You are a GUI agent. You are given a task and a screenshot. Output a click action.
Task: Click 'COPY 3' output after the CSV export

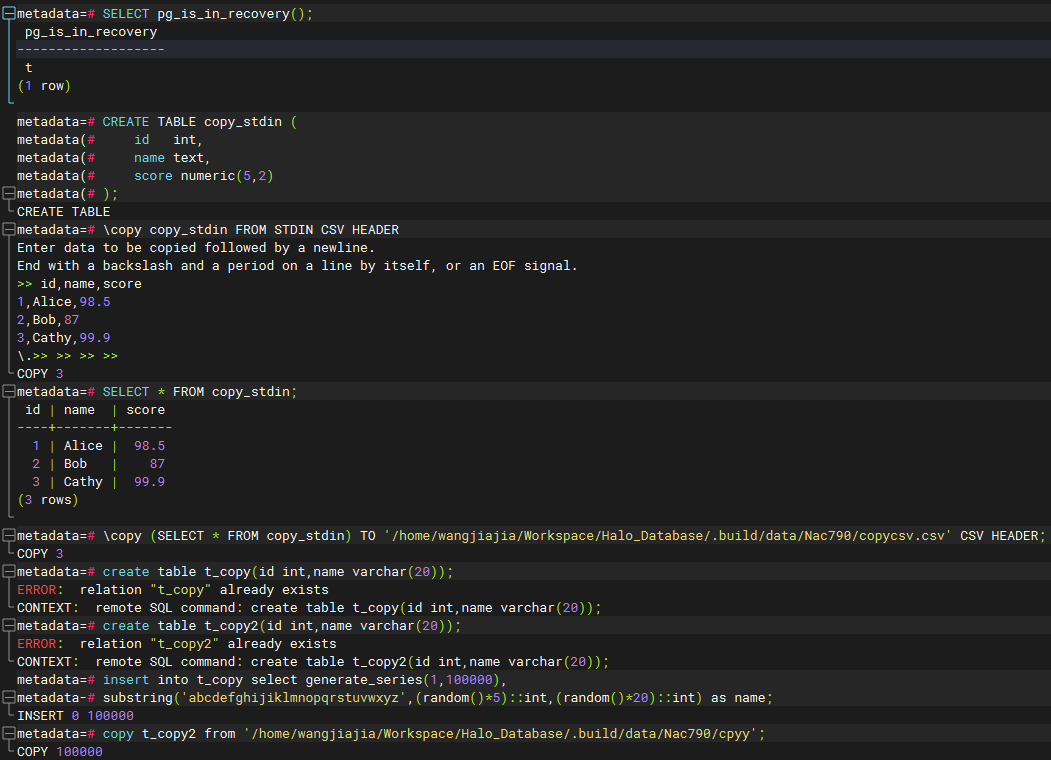click(40, 554)
